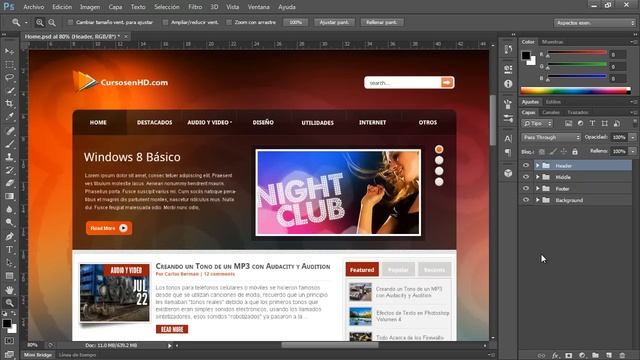The width and height of the screenshot is (640, 360).
Task: Open the Filtro menu
Action: click(x=195, y=7)
